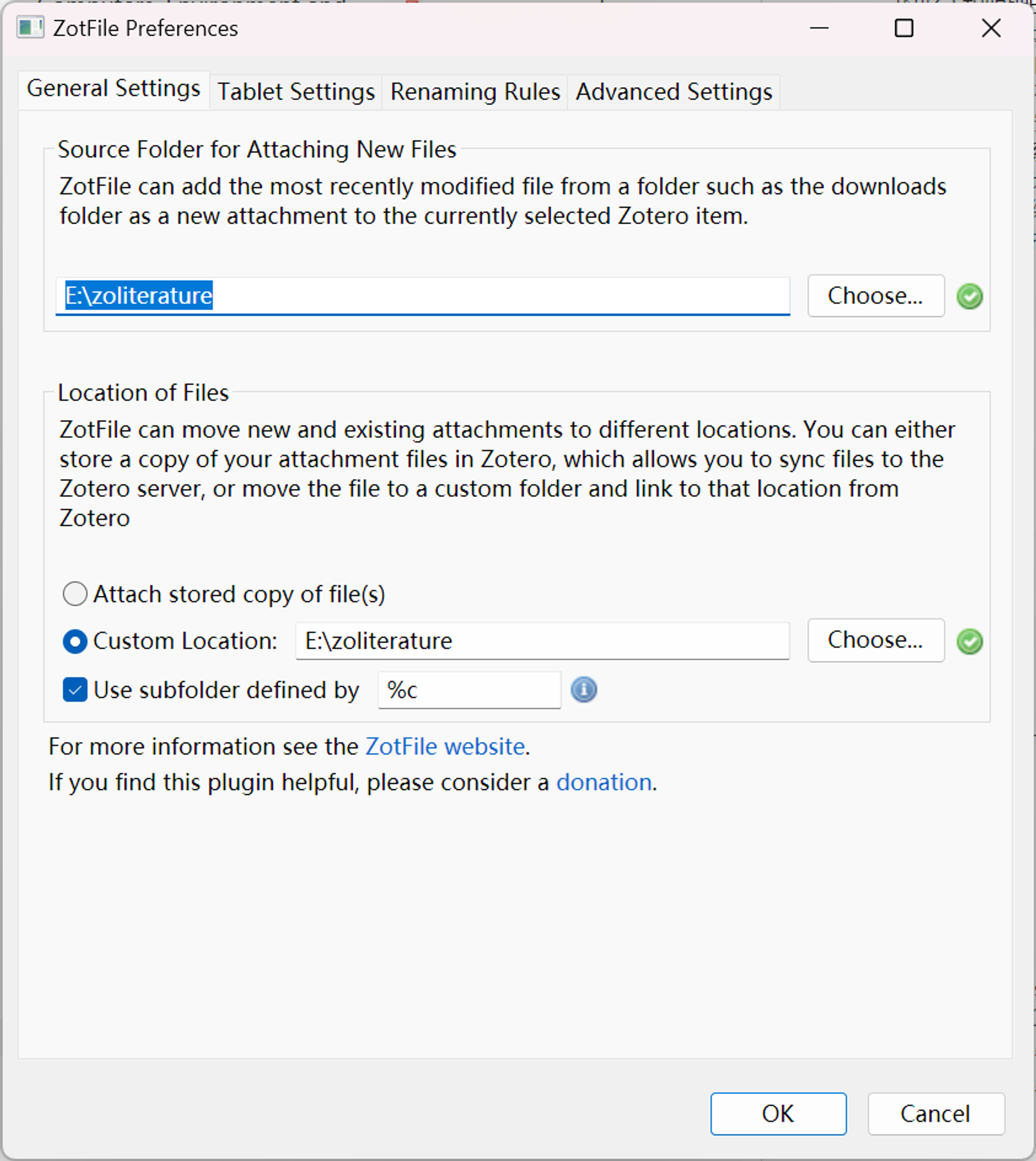Click the green checkmark beside the source folder
This screenshot has height=1161, width=1036.
coord(969,296)
